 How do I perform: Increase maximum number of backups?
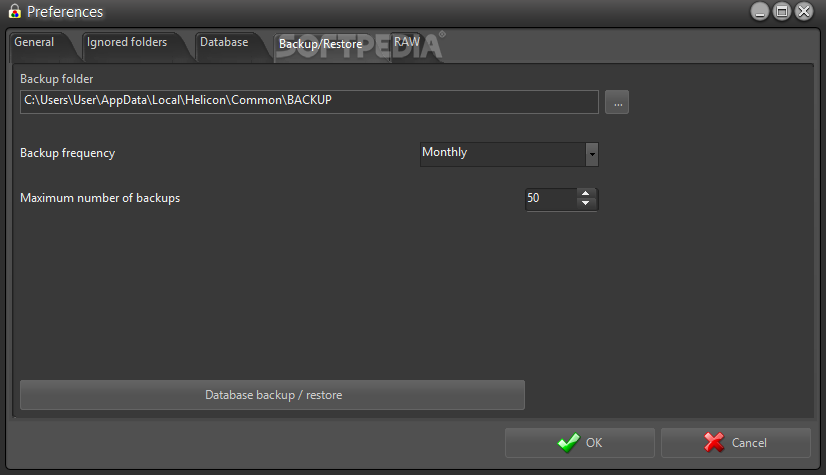click(x=586, y=194)
